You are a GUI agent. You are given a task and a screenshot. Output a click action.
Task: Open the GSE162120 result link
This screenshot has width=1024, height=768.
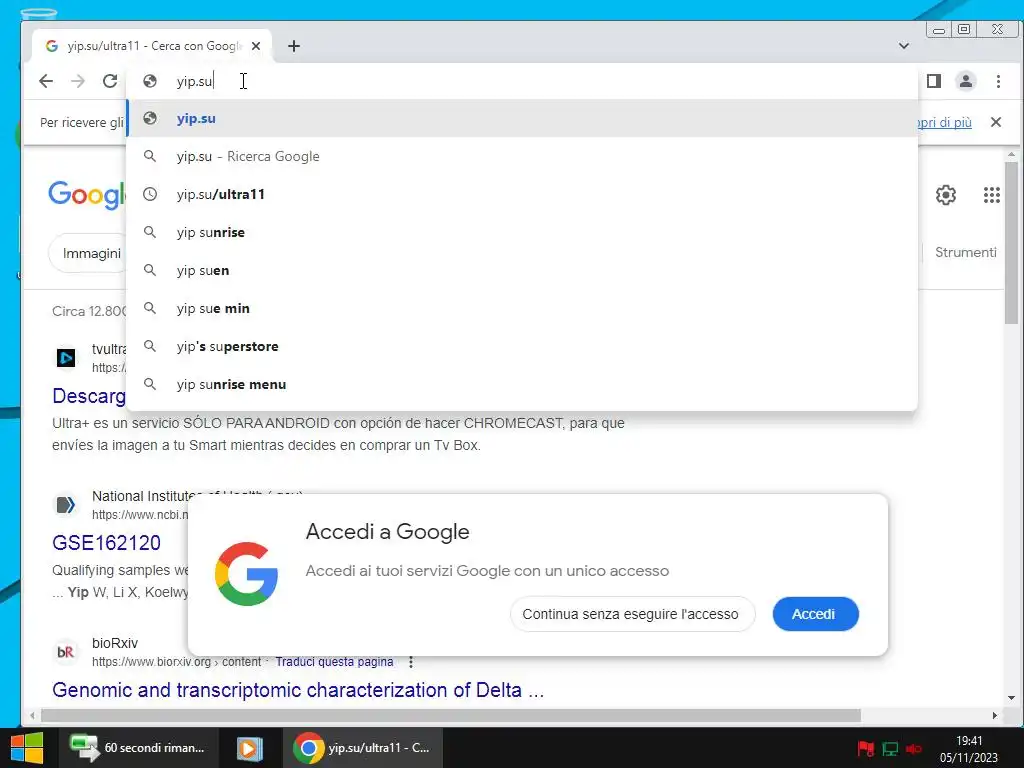click(x=106, y=543)
